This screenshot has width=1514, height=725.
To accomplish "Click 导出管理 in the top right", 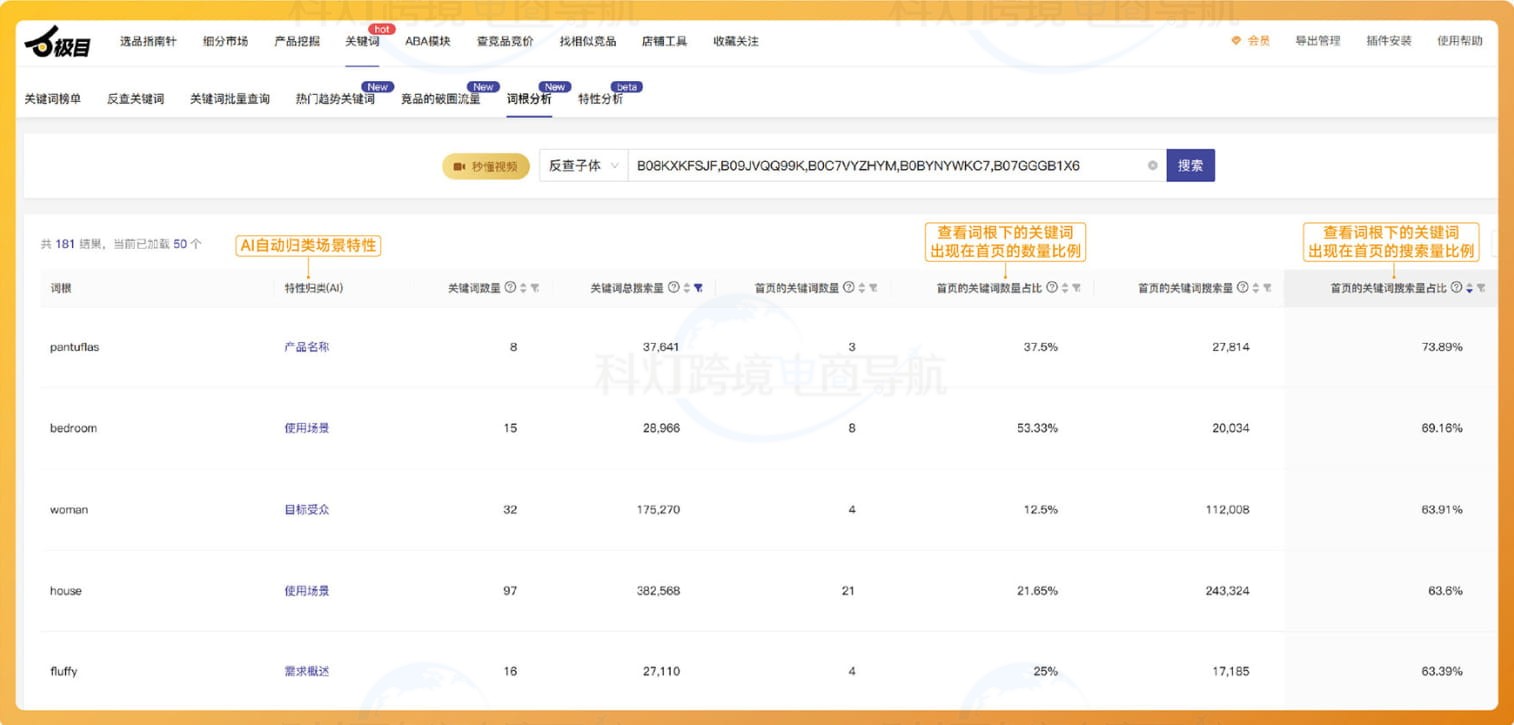I will [x=1316, y=41].
